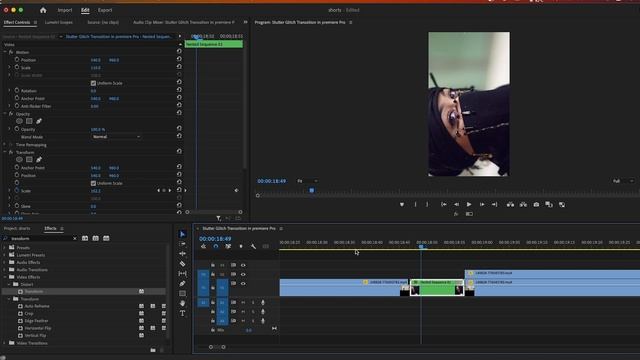Open Blend Mode Normal dropdown
The height and width of the screenshot is (360, 640).
(116, 137)
